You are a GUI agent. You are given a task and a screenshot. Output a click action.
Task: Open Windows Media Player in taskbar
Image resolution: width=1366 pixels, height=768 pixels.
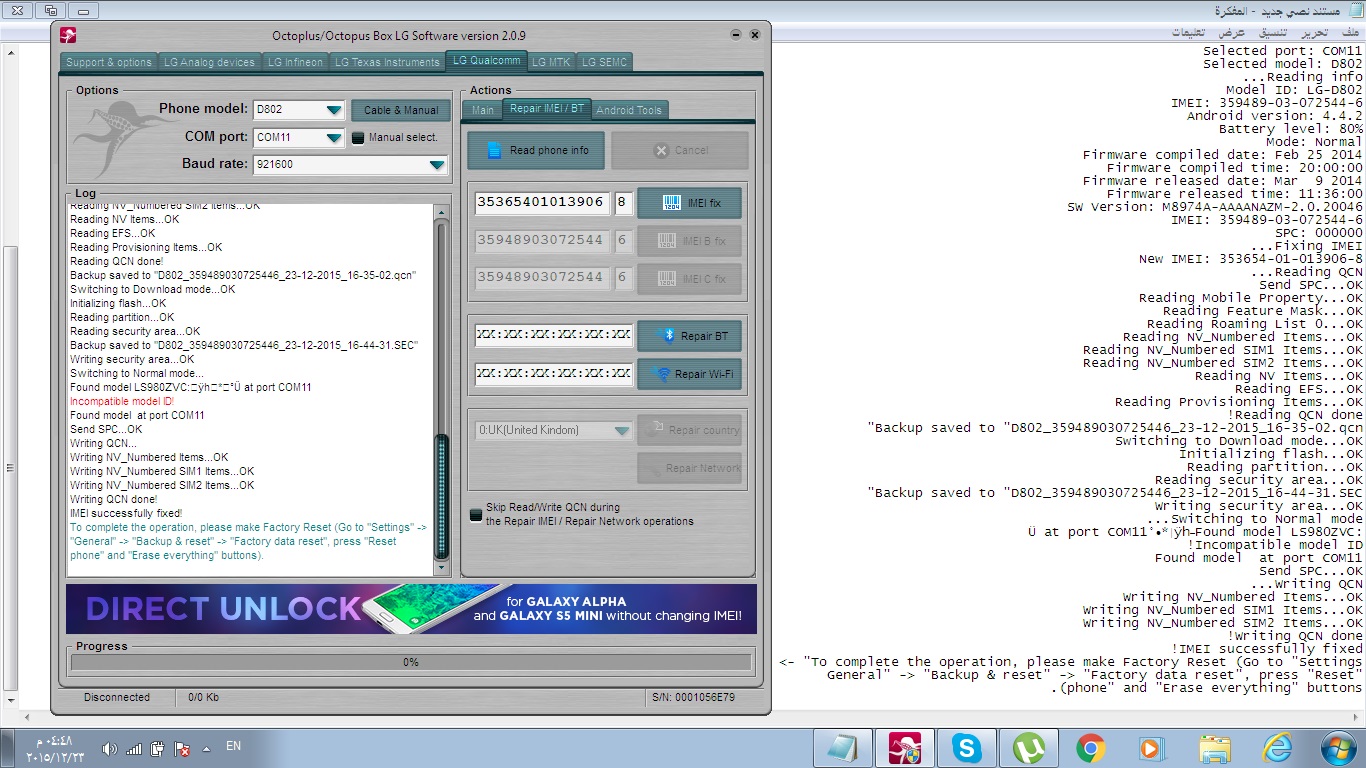[x=1152, y=747]
